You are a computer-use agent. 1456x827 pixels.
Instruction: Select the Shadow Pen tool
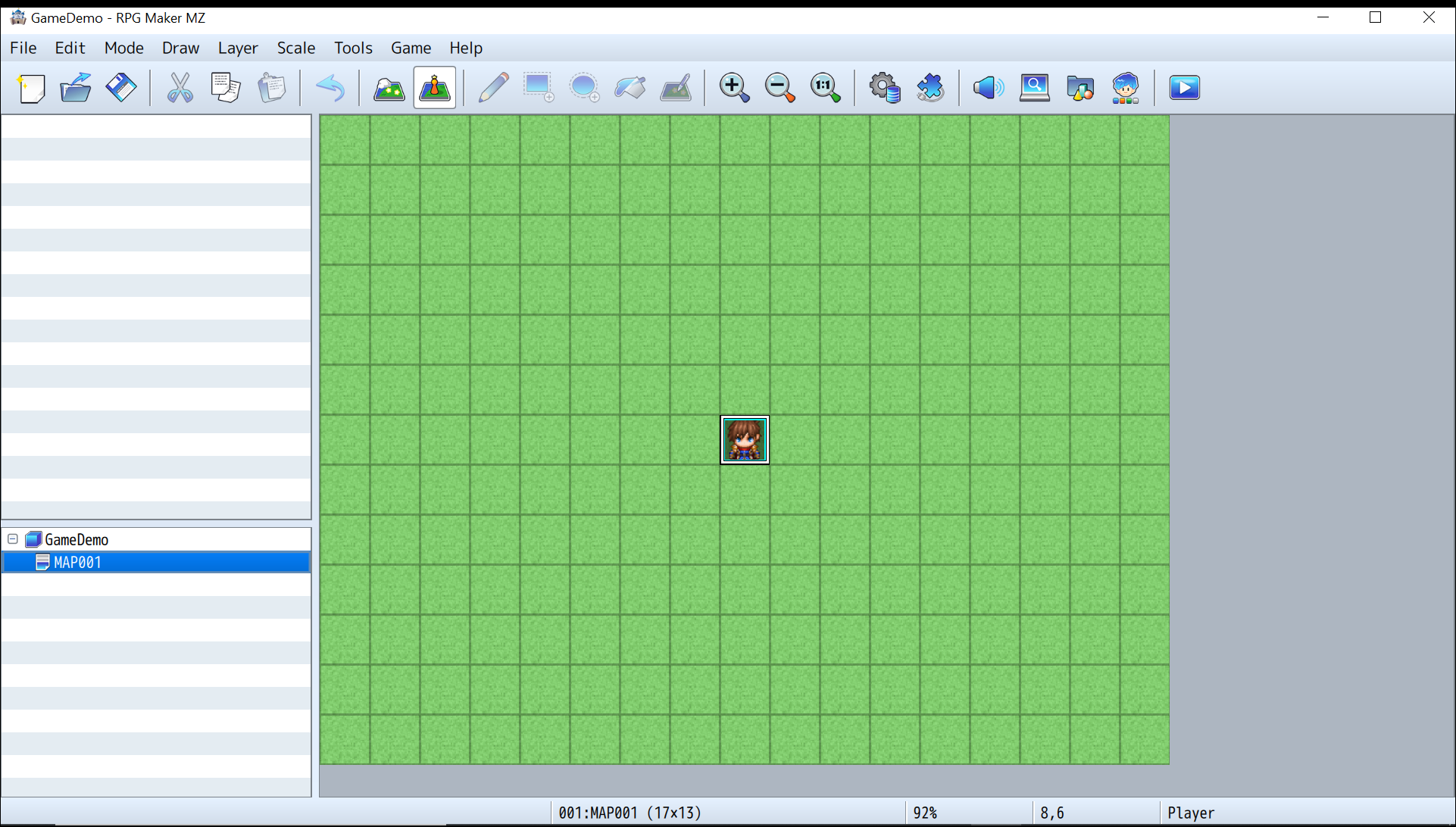676,88
